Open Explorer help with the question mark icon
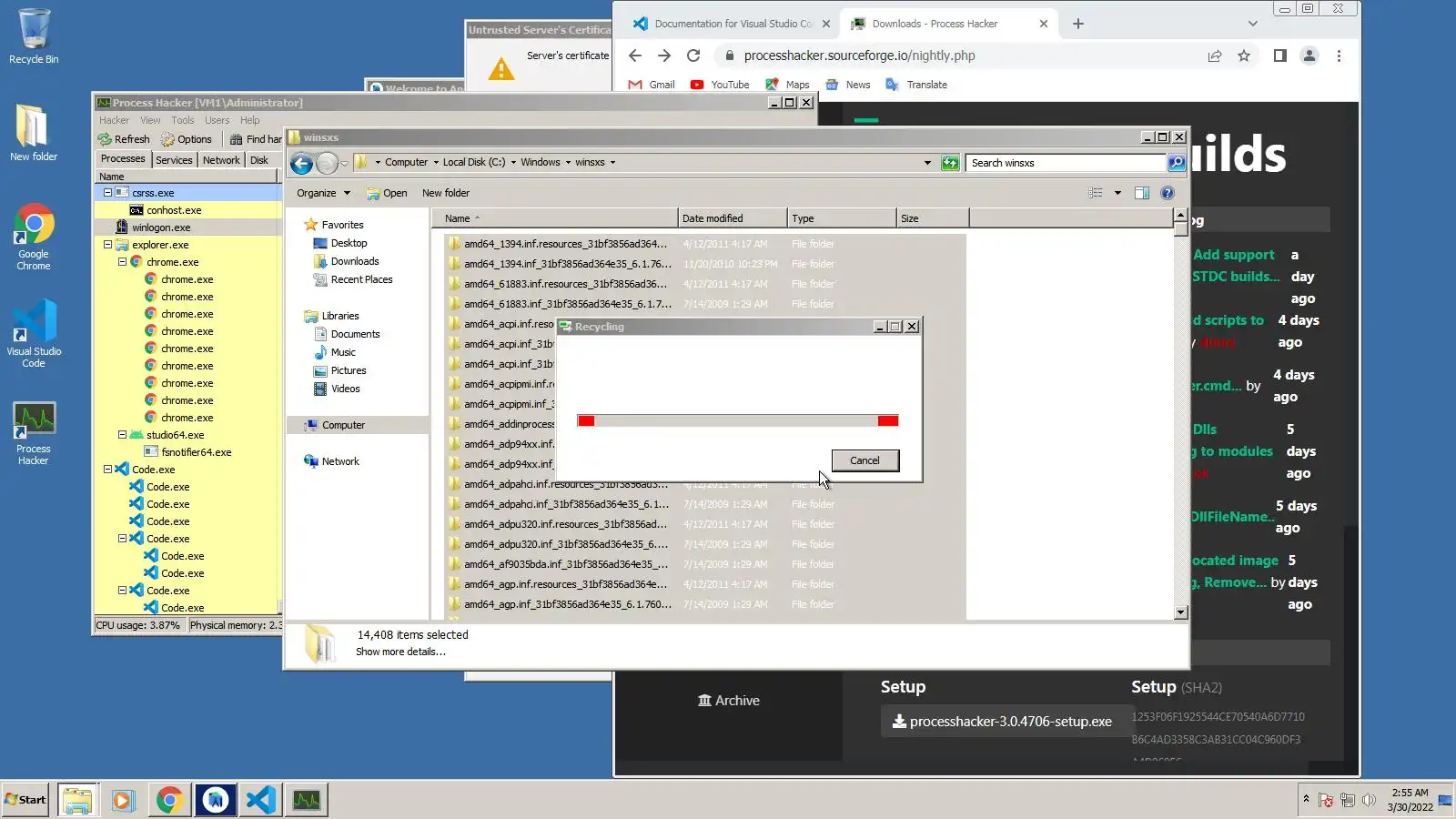 click(1168, 193)
